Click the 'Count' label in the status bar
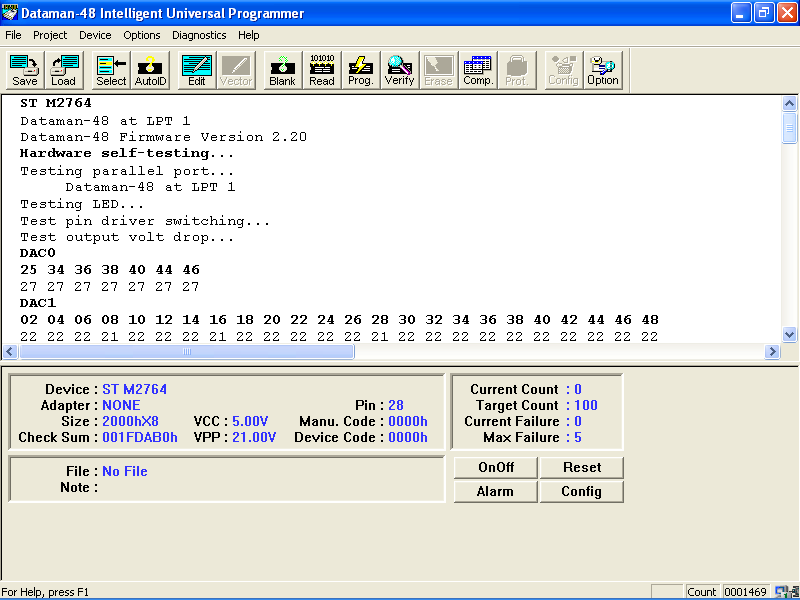 [702, 592]
